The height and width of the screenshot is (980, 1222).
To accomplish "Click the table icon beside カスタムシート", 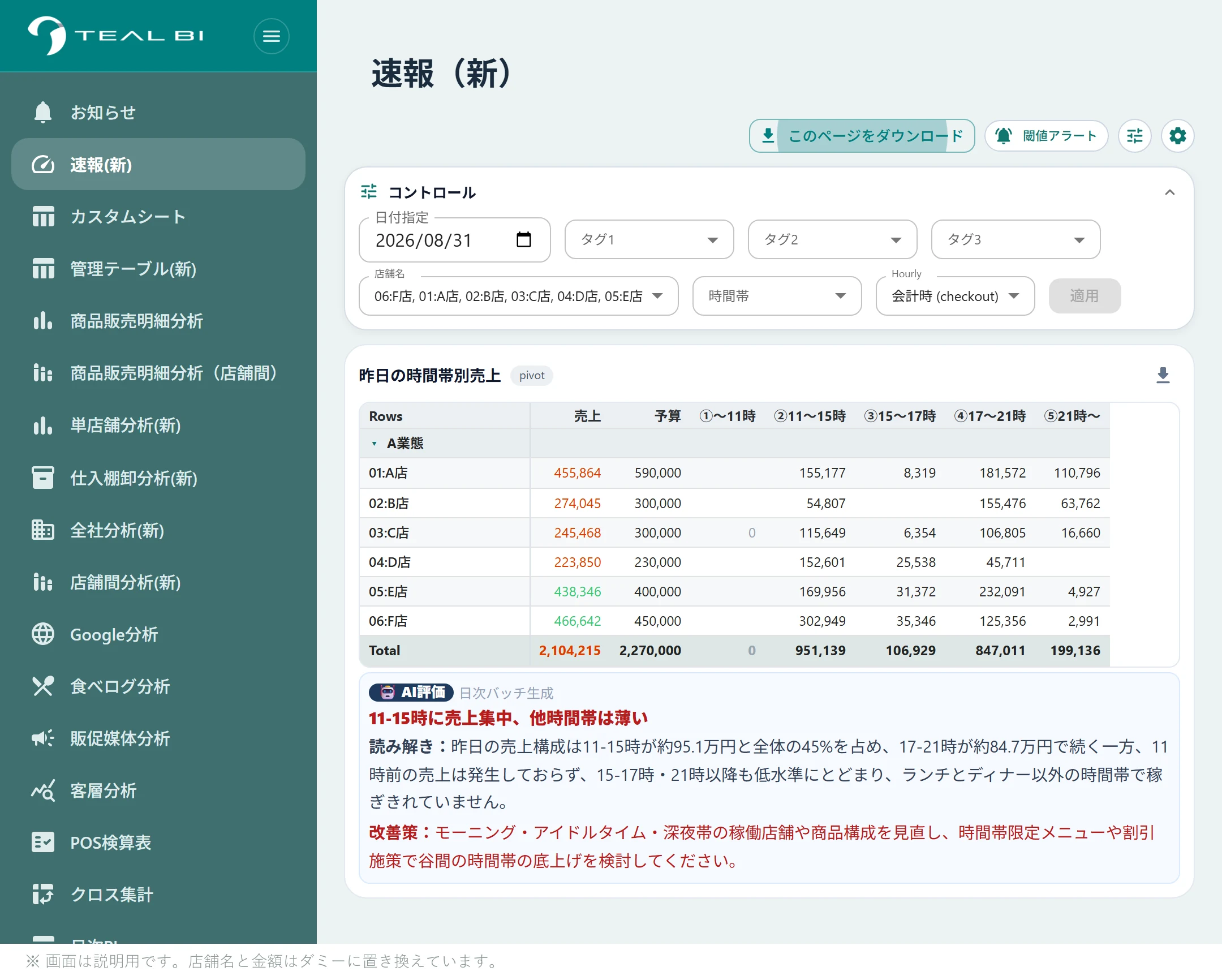I will point(42,217).
